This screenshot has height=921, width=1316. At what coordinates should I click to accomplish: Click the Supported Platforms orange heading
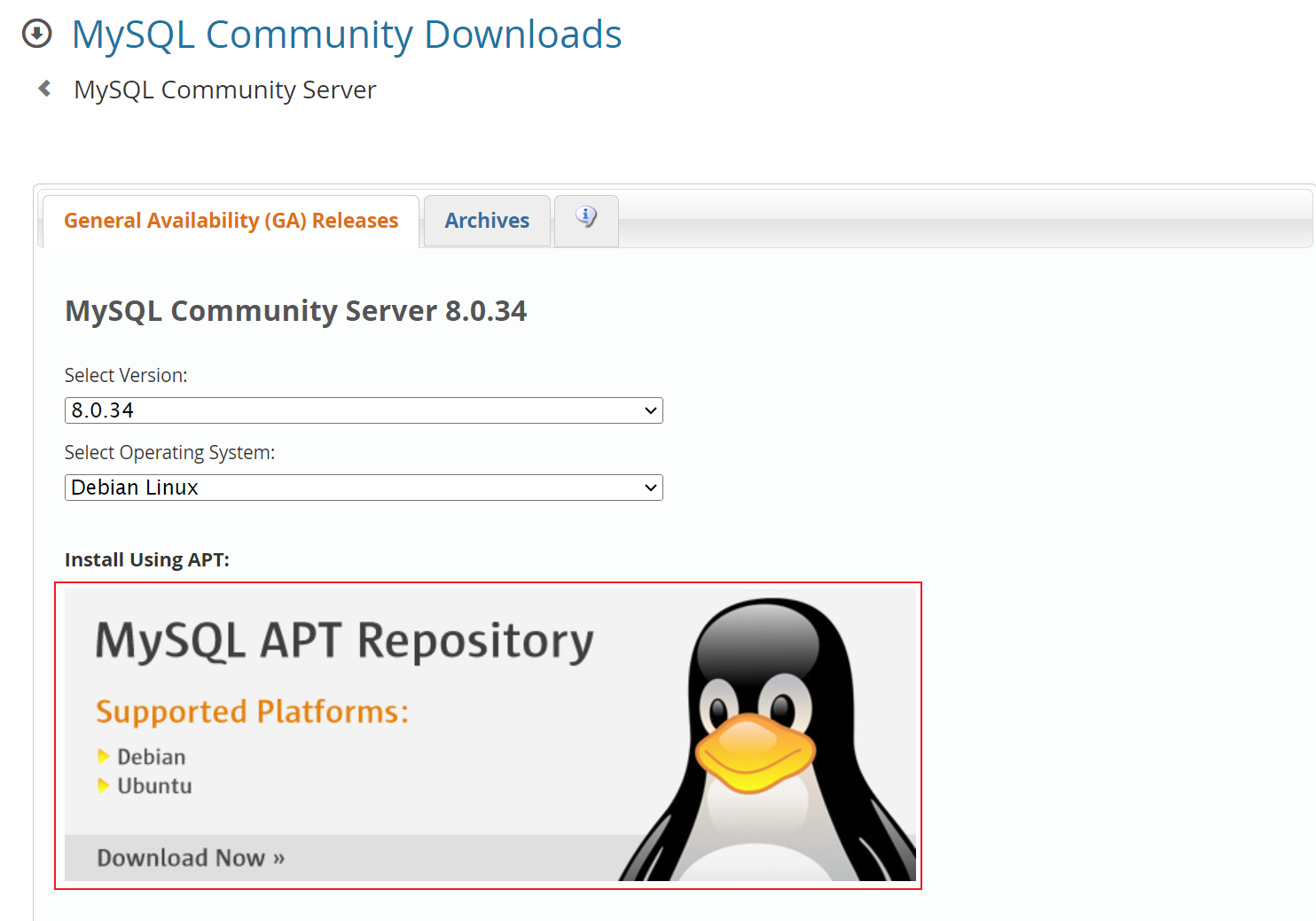[252, 712]
